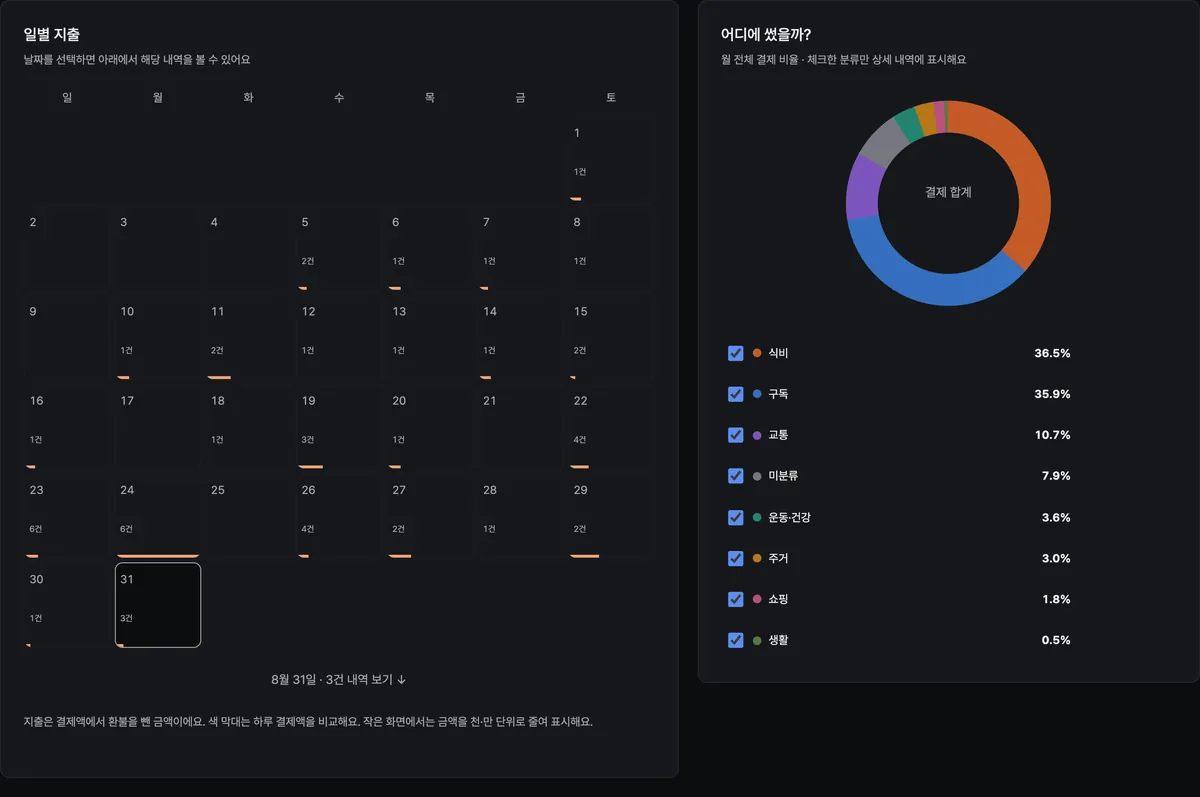The height and width of the screenshot is (797, 1200).
Task: Pick calendar day 8
Action: [x=610, y=248]
